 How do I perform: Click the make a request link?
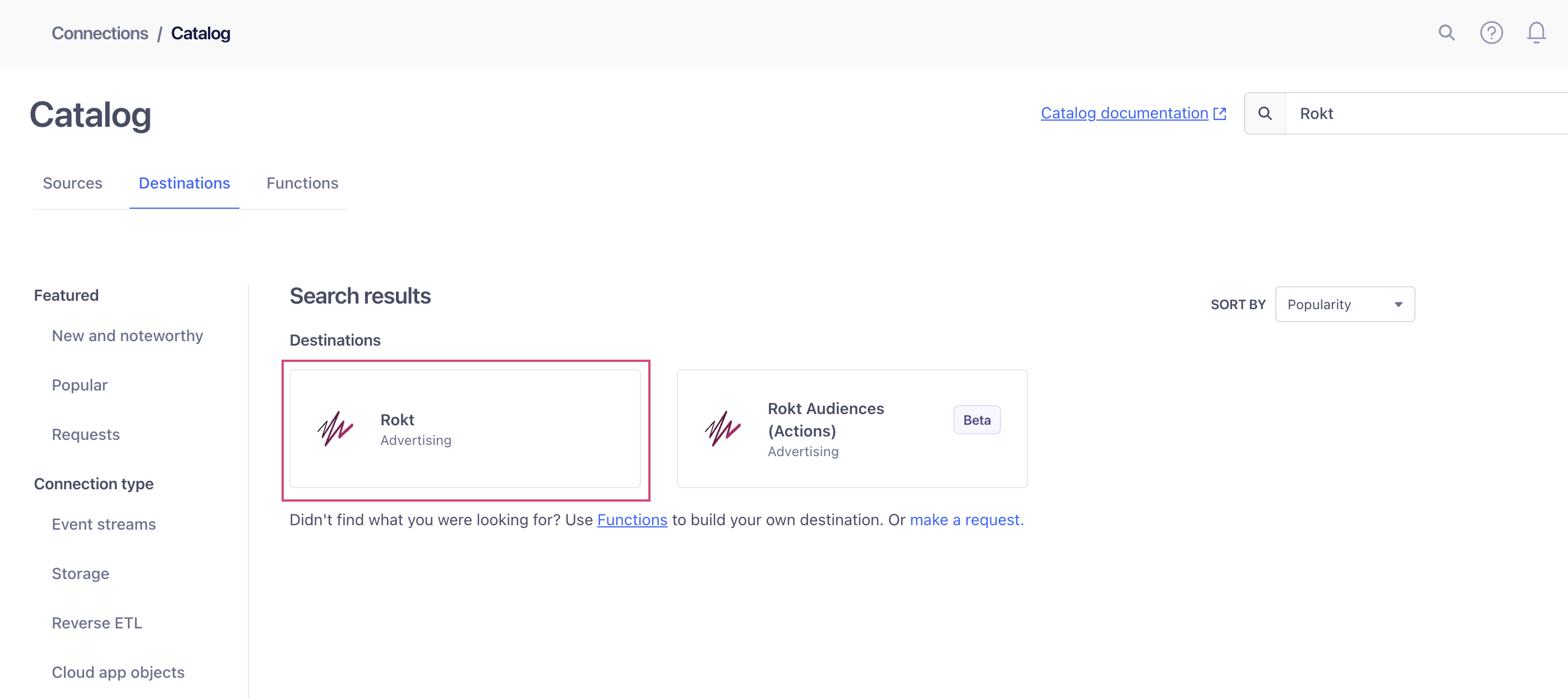[967, 520]
